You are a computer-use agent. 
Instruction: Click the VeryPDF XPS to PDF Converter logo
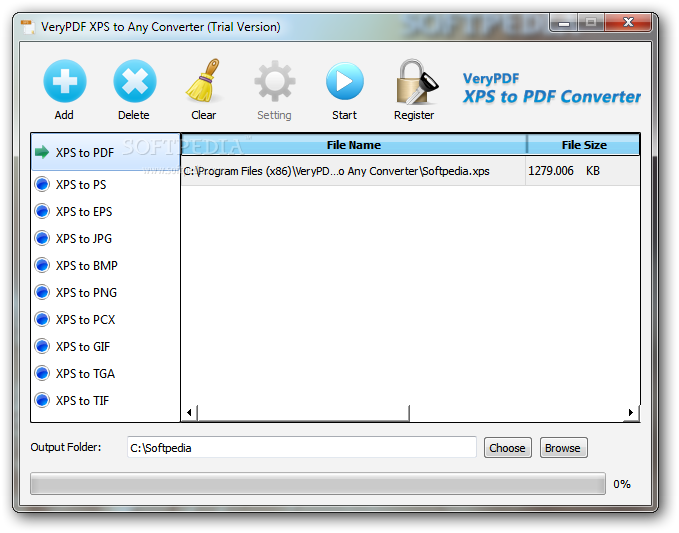pos(552,88)
